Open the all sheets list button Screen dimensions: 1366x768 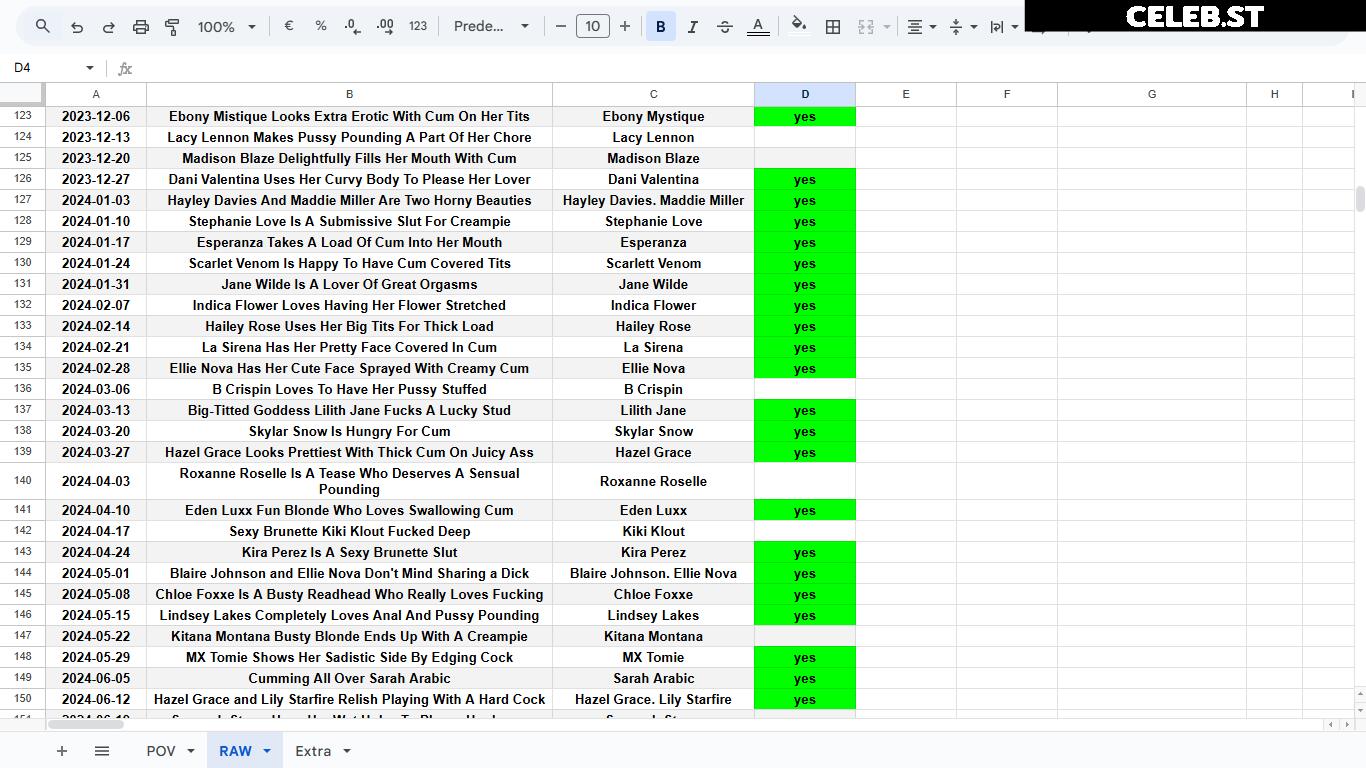point(102,751)
